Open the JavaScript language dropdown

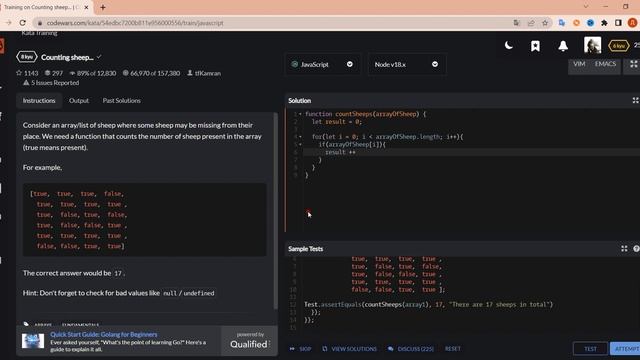[322, 64]
